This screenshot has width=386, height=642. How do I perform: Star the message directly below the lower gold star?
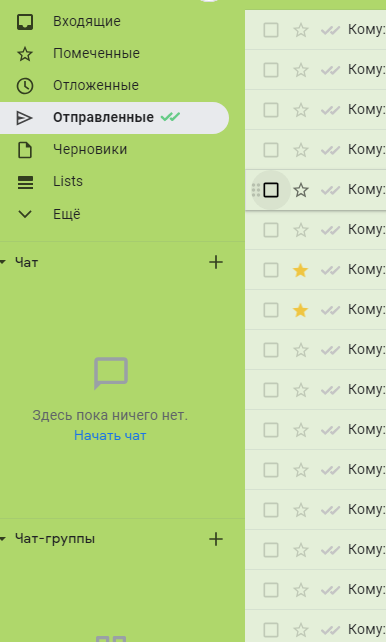tap(301, 350)
